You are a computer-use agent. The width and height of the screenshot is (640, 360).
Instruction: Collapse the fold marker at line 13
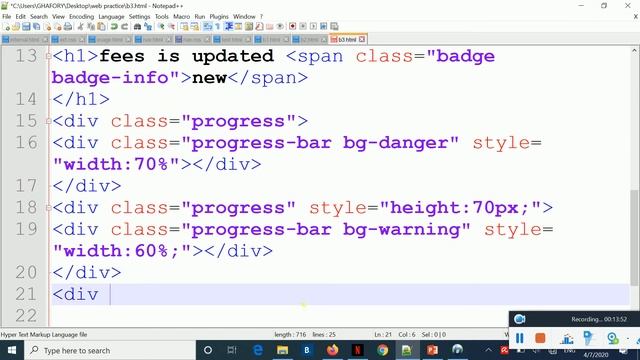49,56
